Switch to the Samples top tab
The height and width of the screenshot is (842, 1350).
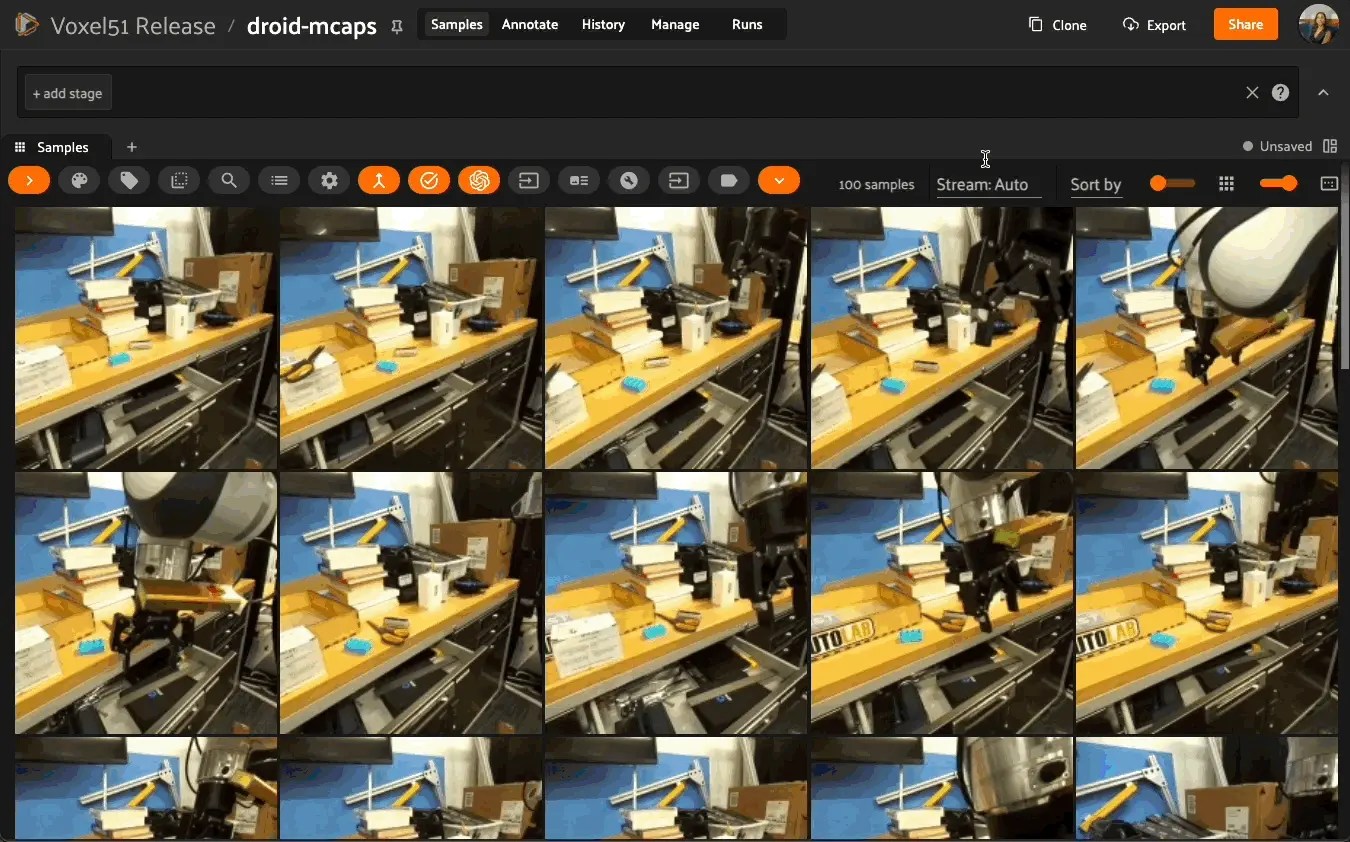pos(457,25)
